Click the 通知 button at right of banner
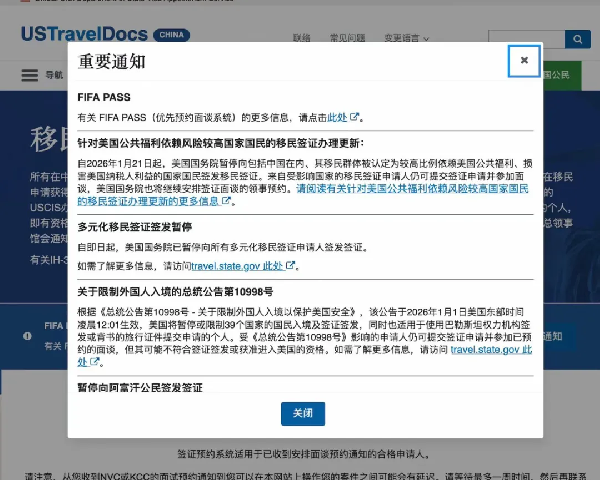This screenshot has width=600, height=480. coord(559,336)
